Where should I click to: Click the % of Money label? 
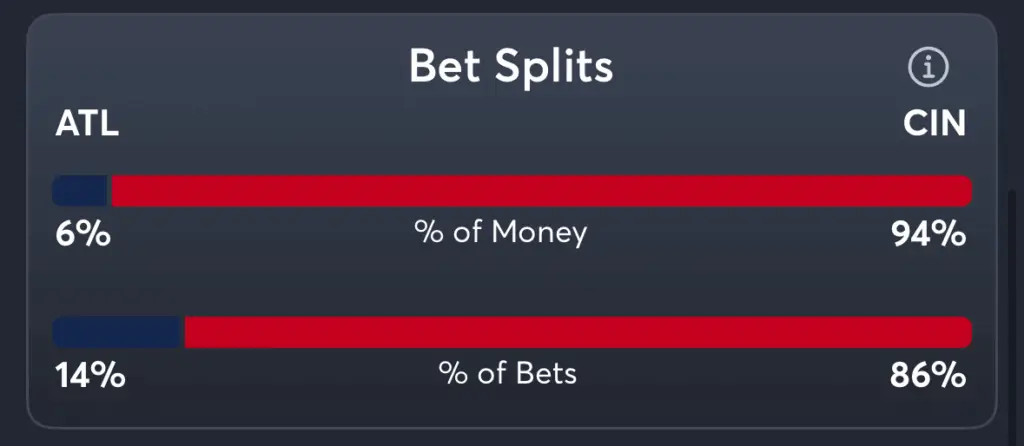(x=501, y=233)
